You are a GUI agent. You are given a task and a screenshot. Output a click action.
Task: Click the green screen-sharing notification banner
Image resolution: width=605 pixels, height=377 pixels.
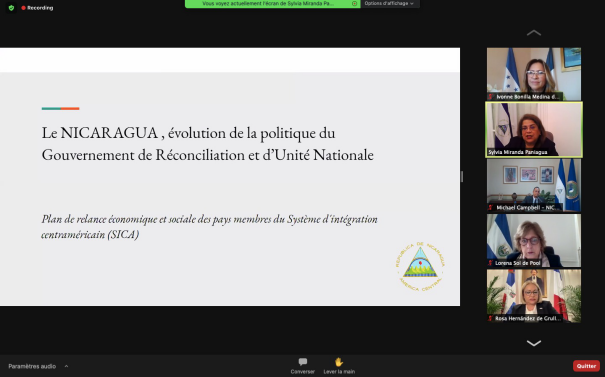(x=272, y=3)
